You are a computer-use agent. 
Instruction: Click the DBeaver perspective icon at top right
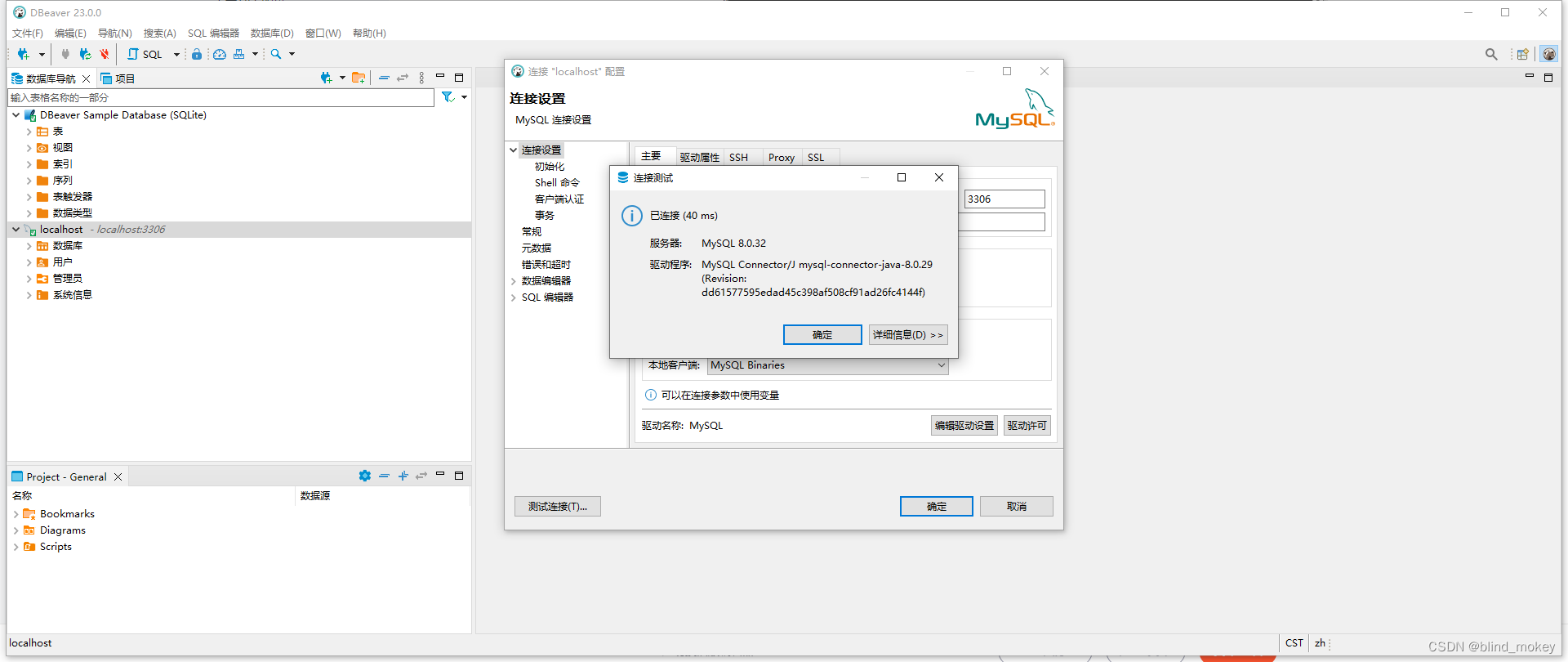(x=1549, y=54)
